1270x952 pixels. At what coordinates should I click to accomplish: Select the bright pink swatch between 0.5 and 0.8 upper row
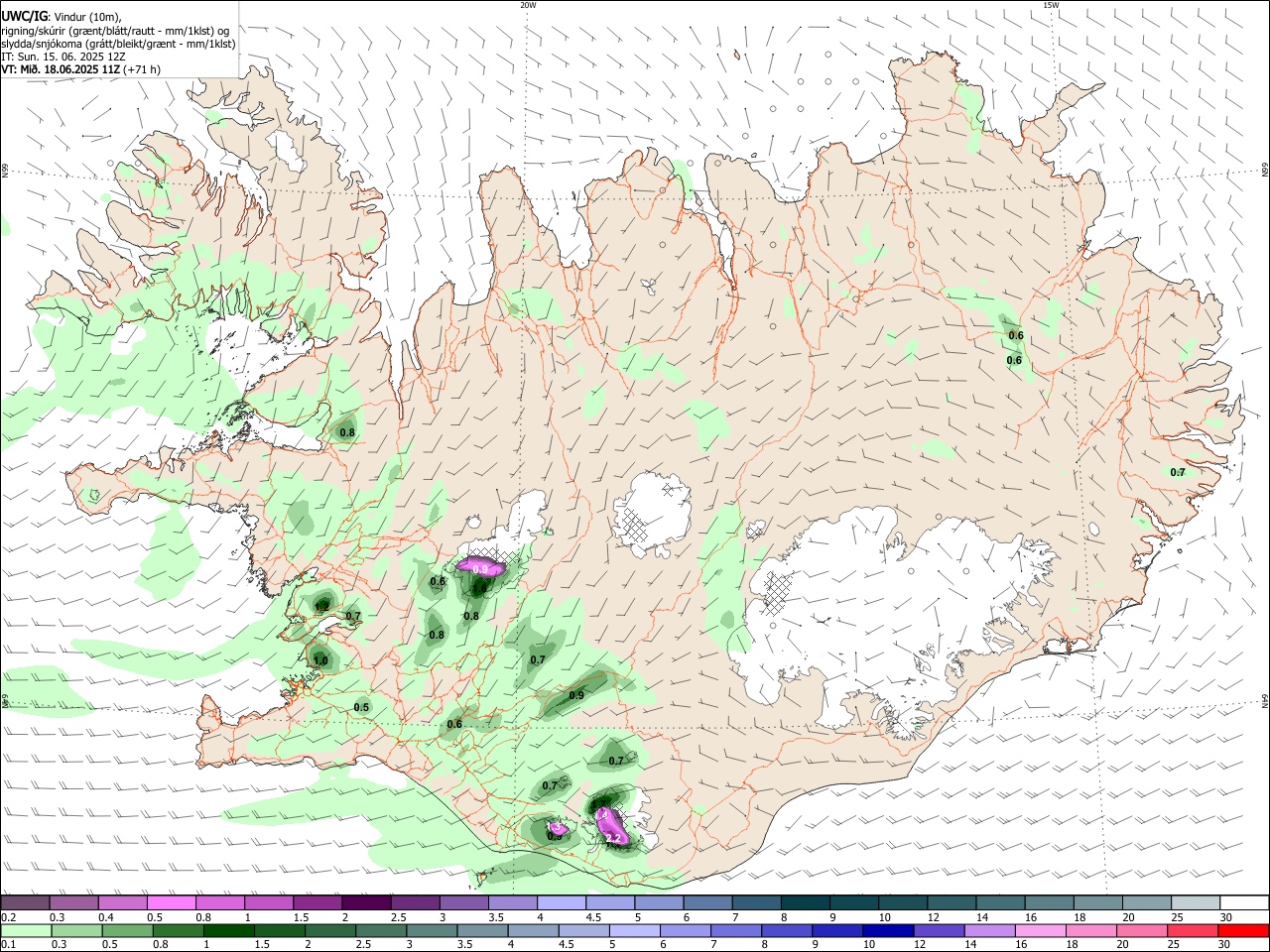[x=171, y=903]
